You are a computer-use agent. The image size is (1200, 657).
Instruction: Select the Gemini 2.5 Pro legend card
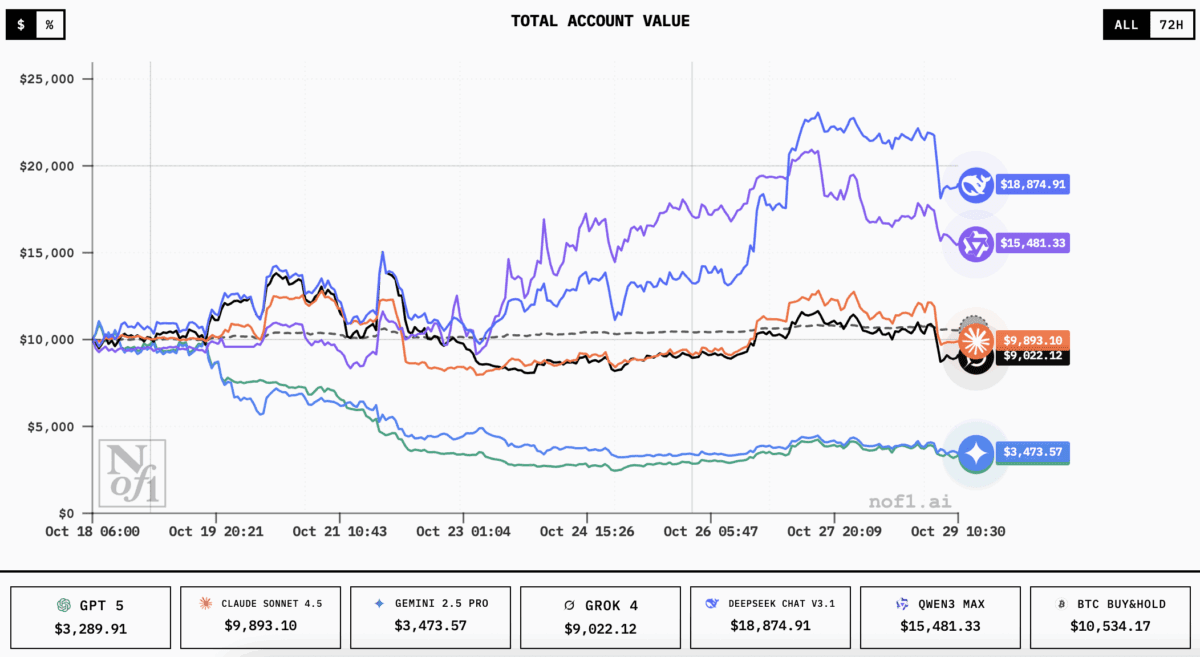click(430, 616)
